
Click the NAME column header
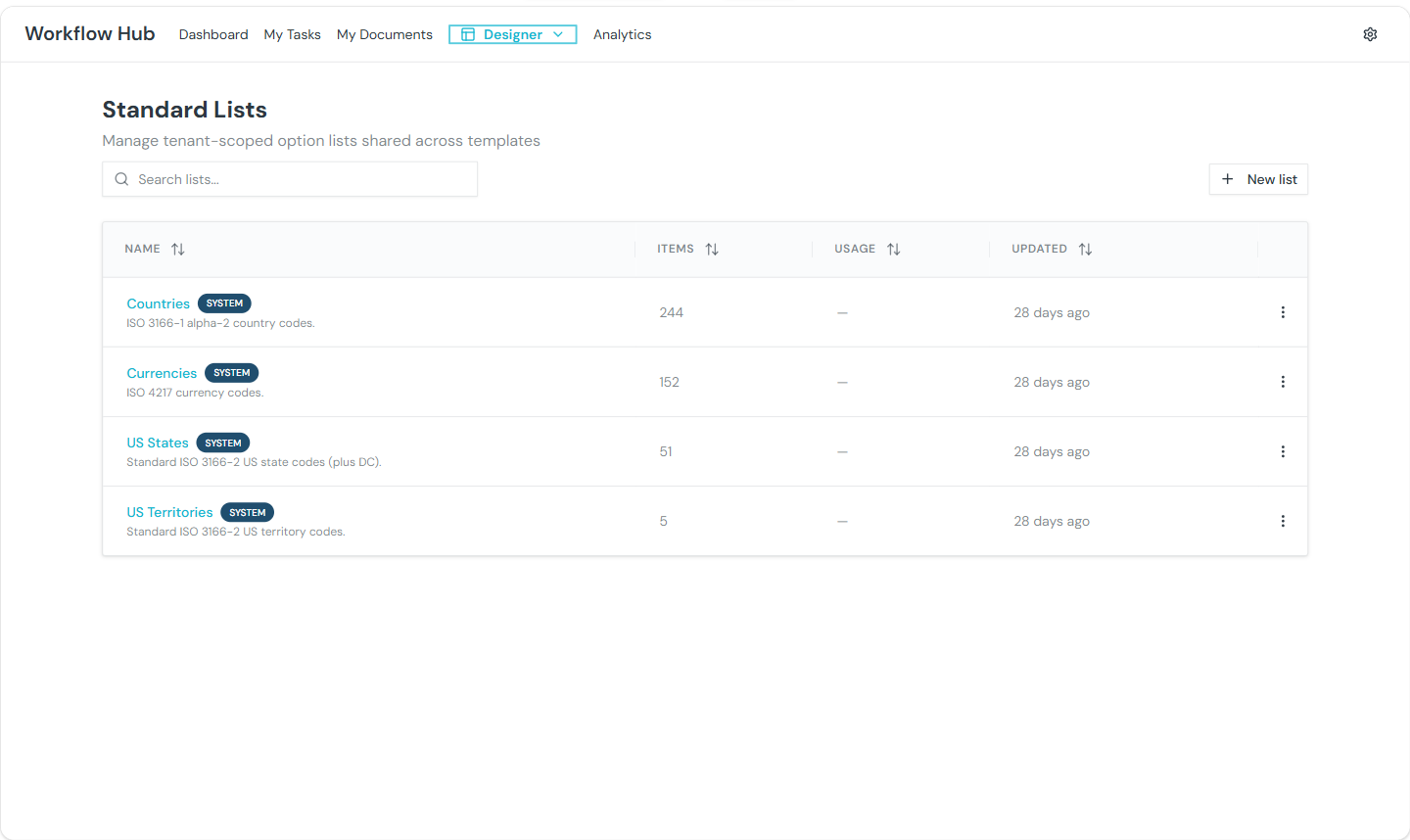tap(142, 249)
